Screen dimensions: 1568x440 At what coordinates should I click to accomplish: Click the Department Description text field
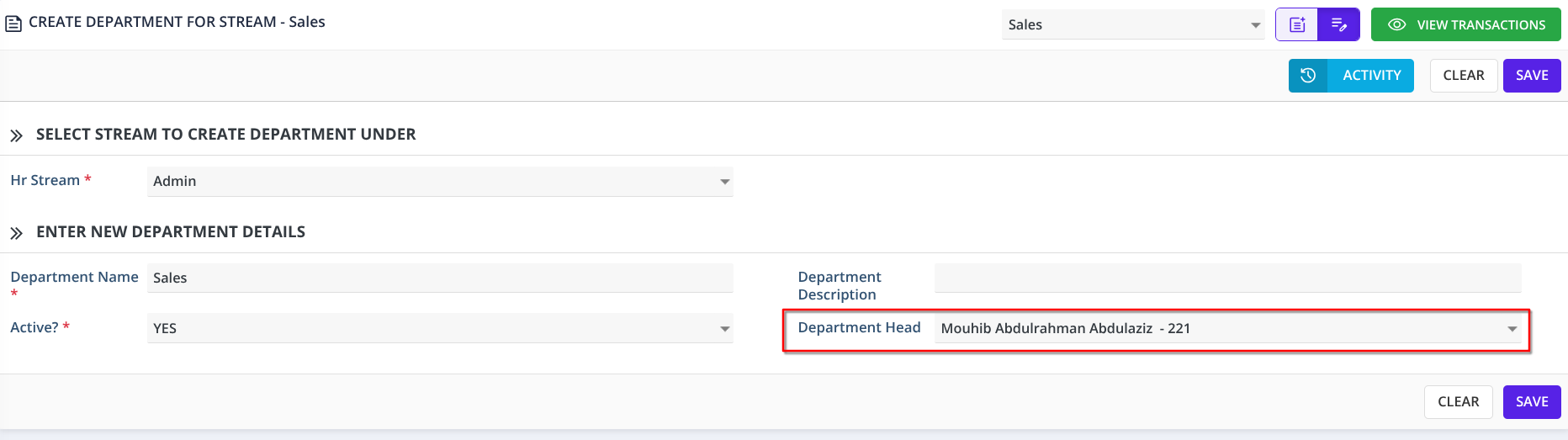click(1227, 278)
